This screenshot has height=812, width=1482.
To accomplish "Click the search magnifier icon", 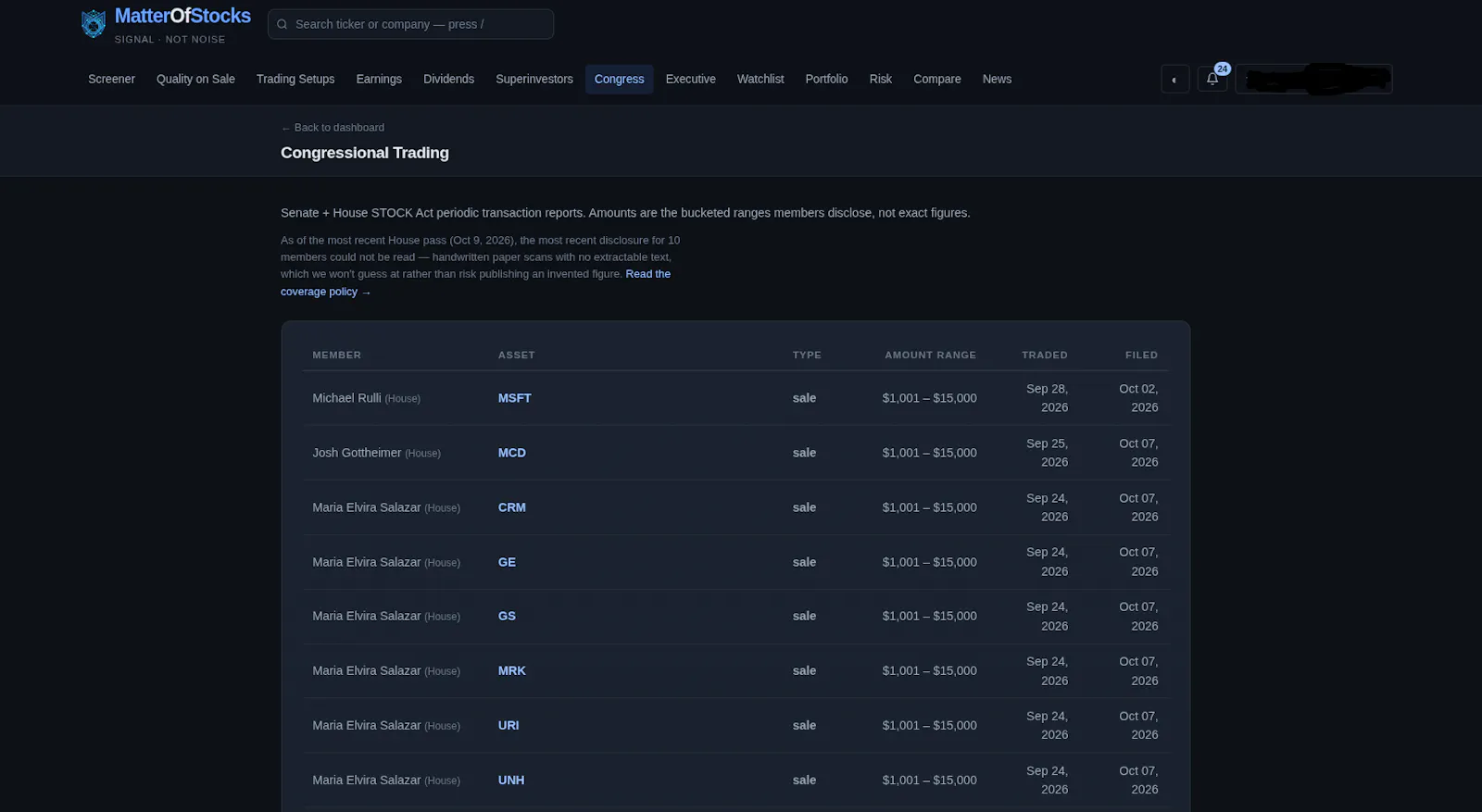I will tap(283, 24).
